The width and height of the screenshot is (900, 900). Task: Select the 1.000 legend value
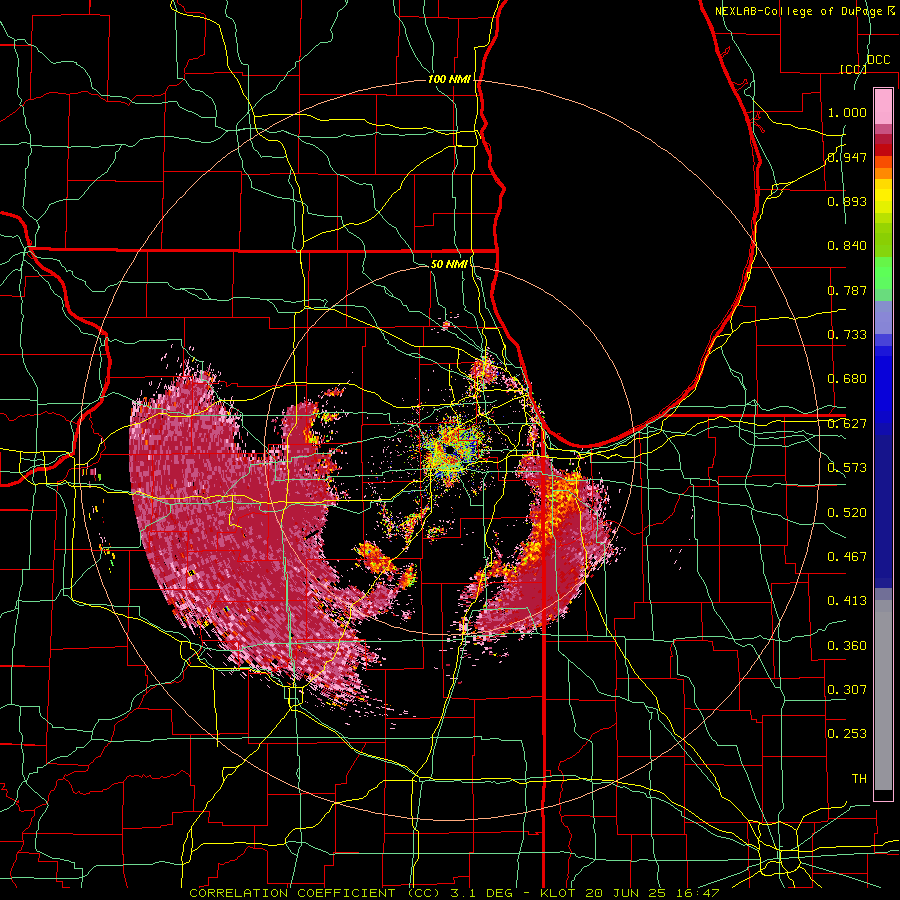(847, 112)
